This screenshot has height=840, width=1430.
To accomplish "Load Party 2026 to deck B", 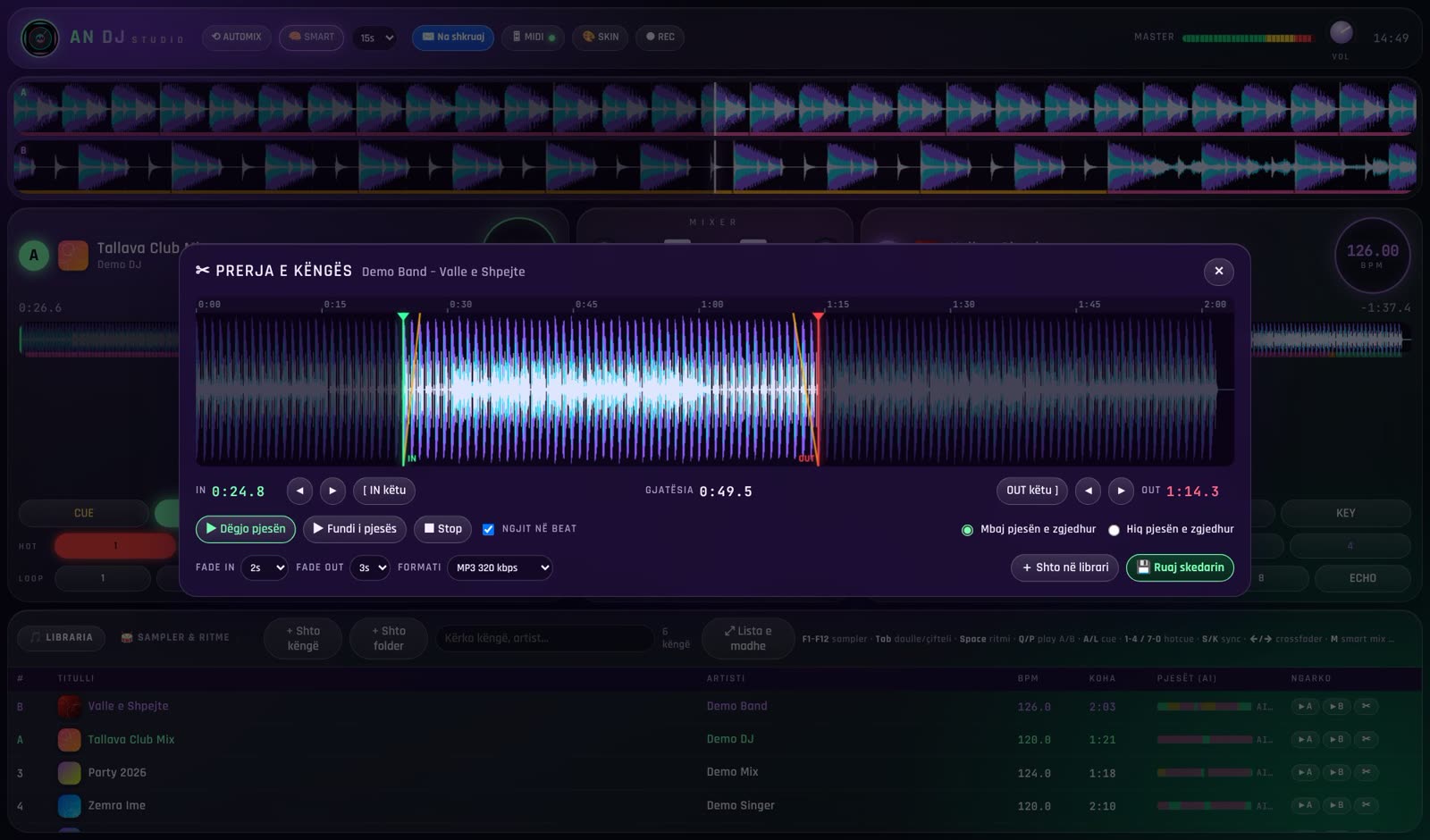I will click(x=1335, y=772).
